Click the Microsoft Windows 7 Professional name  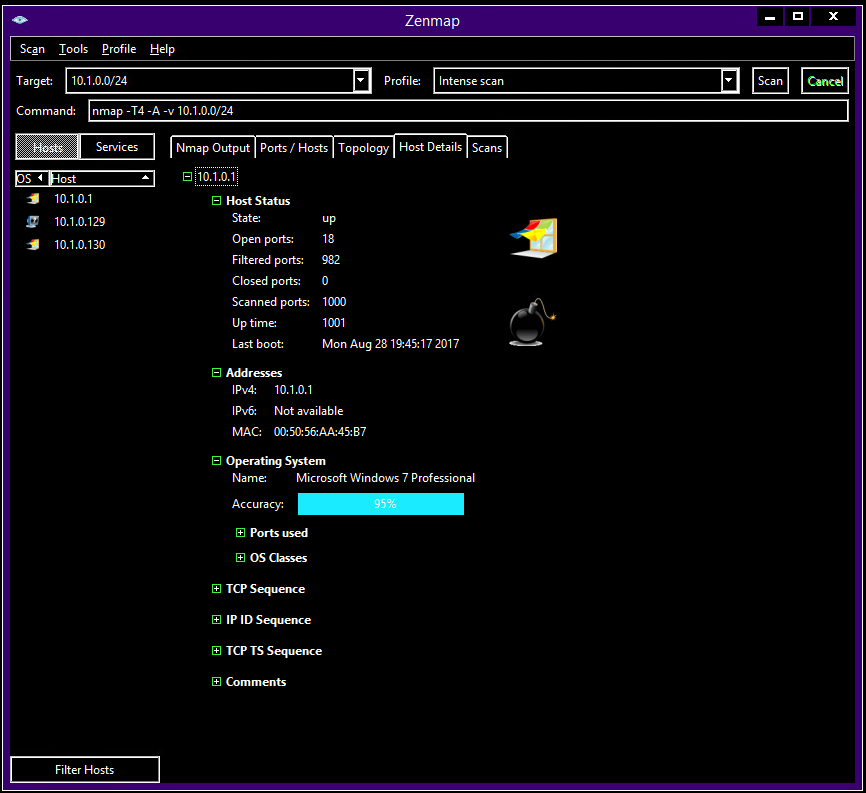tap(386, 478)
